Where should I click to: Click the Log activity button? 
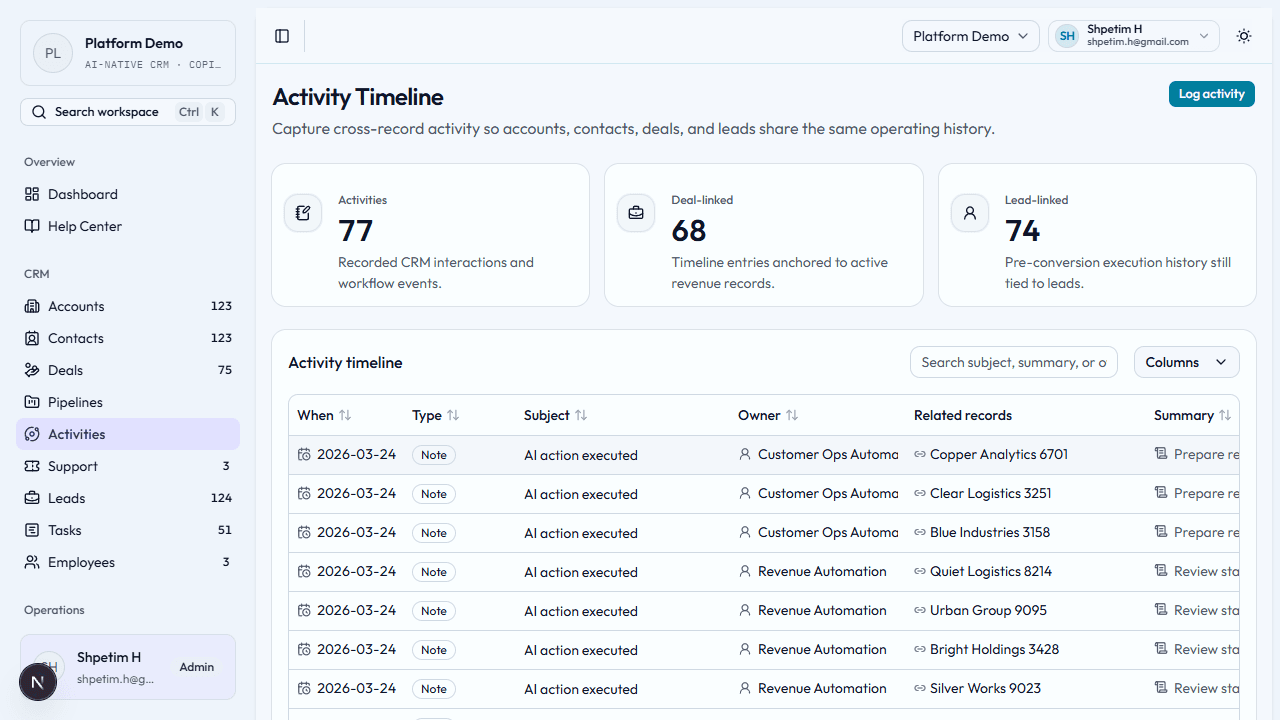(1211, 93)
